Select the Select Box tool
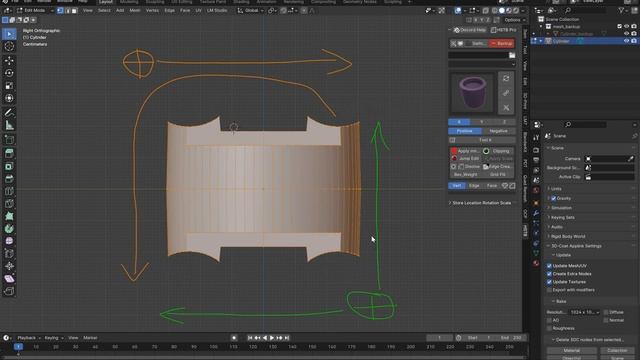The width and height of the screenshot is (640, 360). [9, 34]
